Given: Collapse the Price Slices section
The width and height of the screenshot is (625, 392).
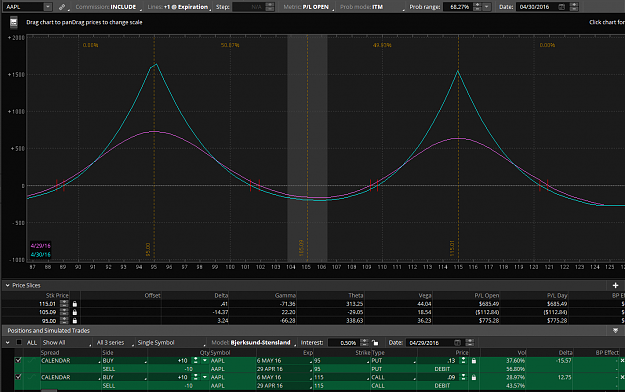Looking at the screenshot, I should tap(8, 285).
